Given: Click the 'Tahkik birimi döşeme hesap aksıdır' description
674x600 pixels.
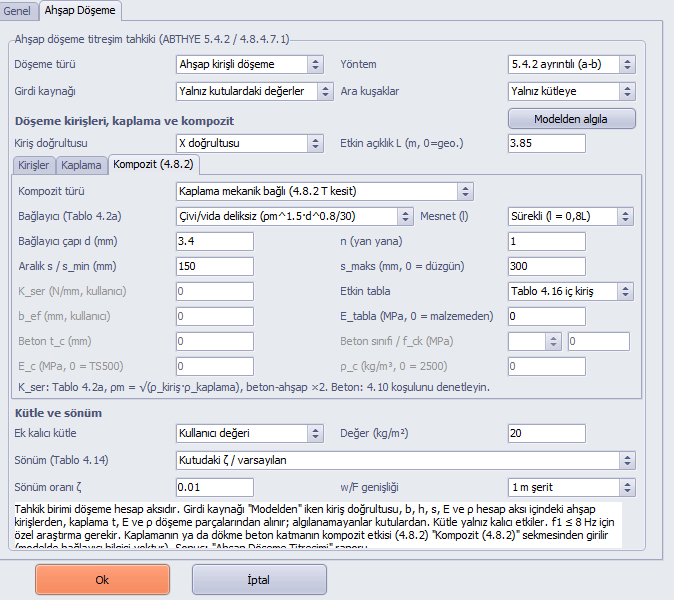Looking at the screenshot, I should coord(318,525).
